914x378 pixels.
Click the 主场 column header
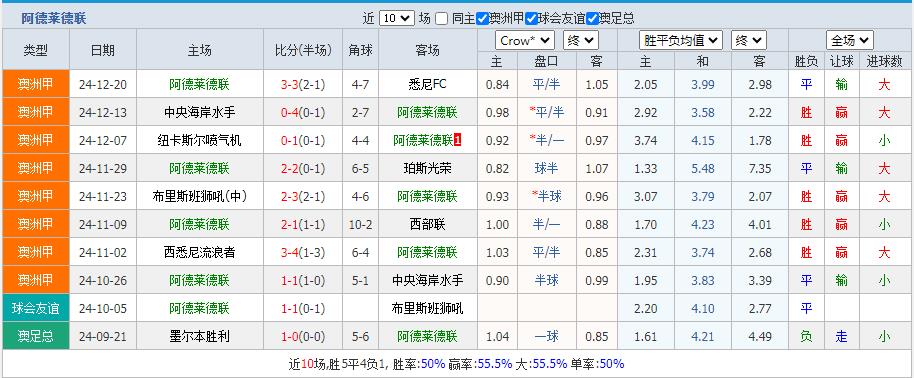[199, 50]
